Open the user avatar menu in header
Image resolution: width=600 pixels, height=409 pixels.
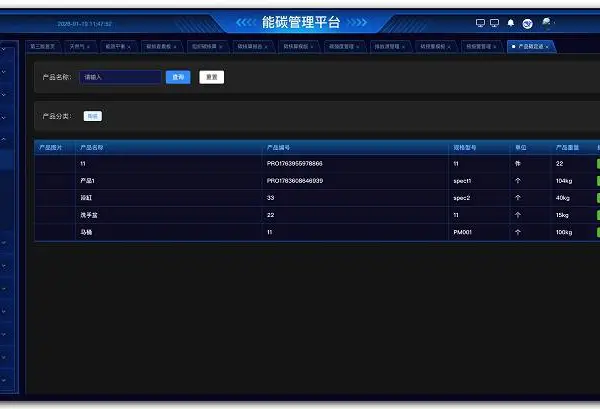pos(547,23)
